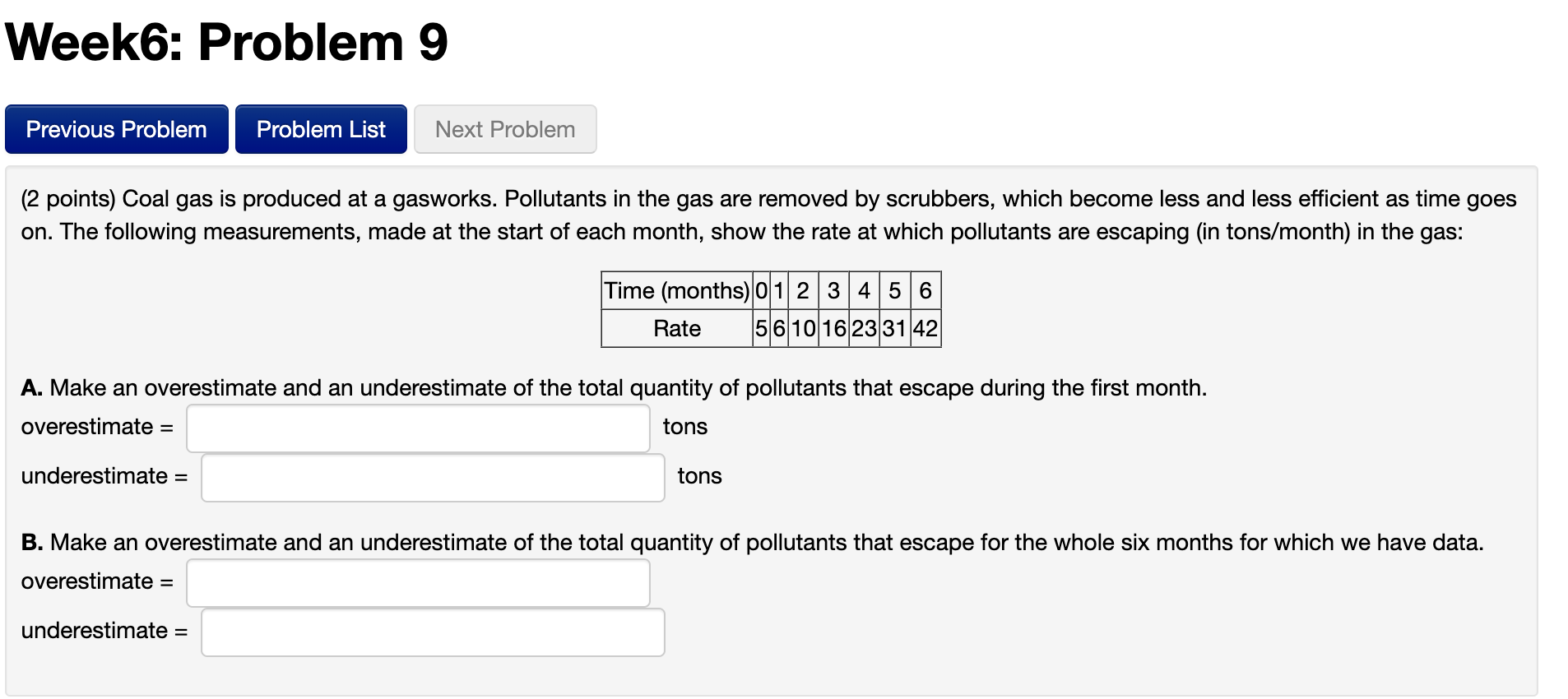
Task: Click the bold part B label
Action: 30,542
